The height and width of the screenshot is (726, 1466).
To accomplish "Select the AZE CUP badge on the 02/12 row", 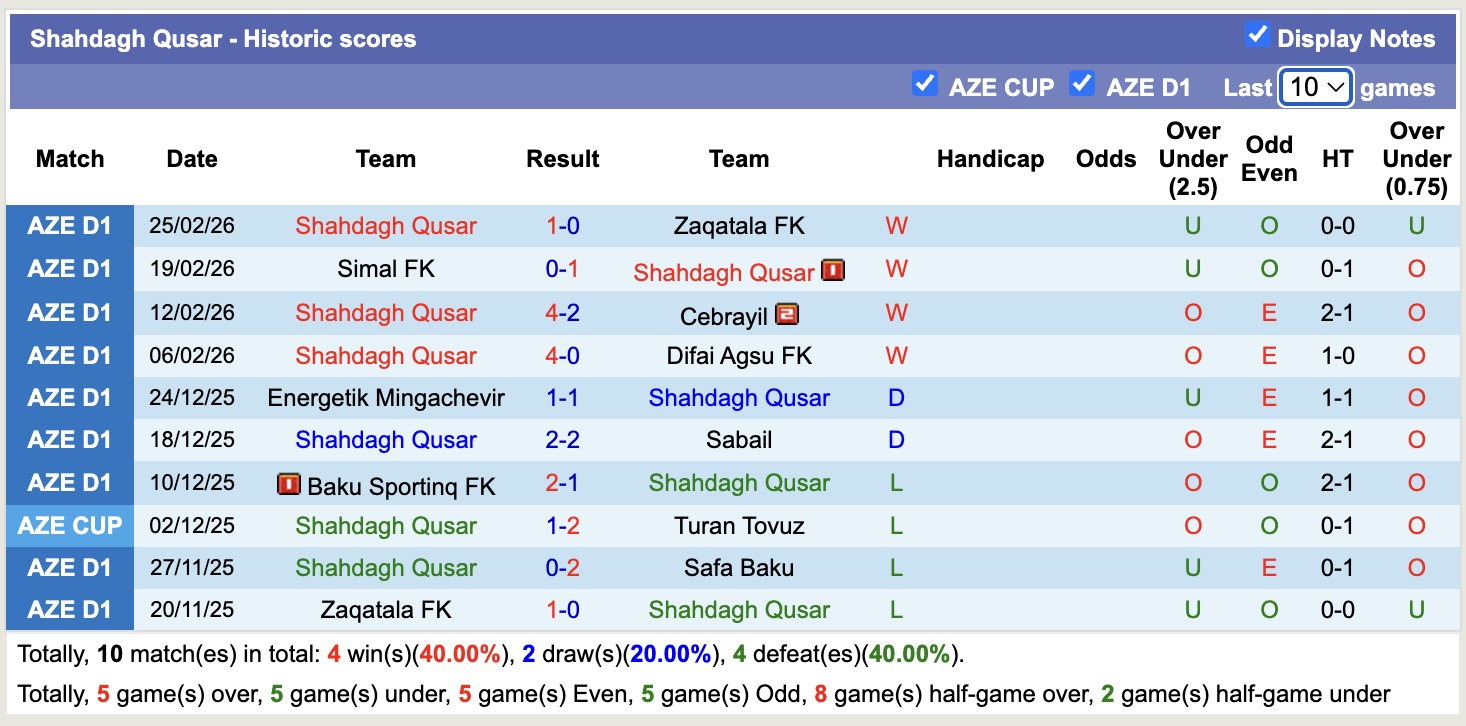I will coord(69,525).
